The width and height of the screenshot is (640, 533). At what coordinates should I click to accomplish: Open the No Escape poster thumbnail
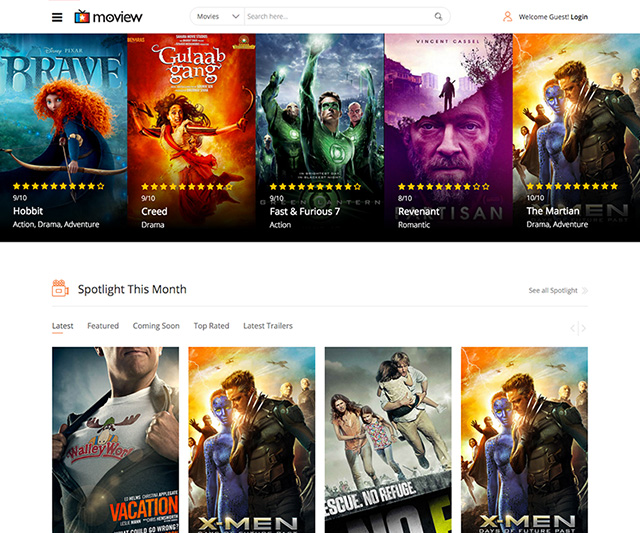(388, 440)
